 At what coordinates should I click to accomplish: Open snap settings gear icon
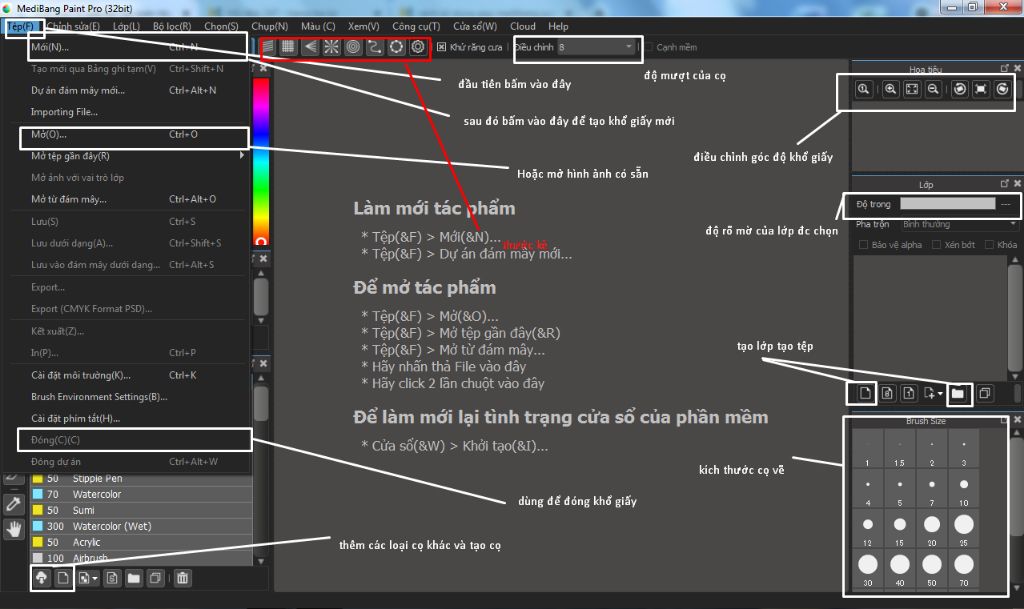pyautogui.click(x=418, y=47)
